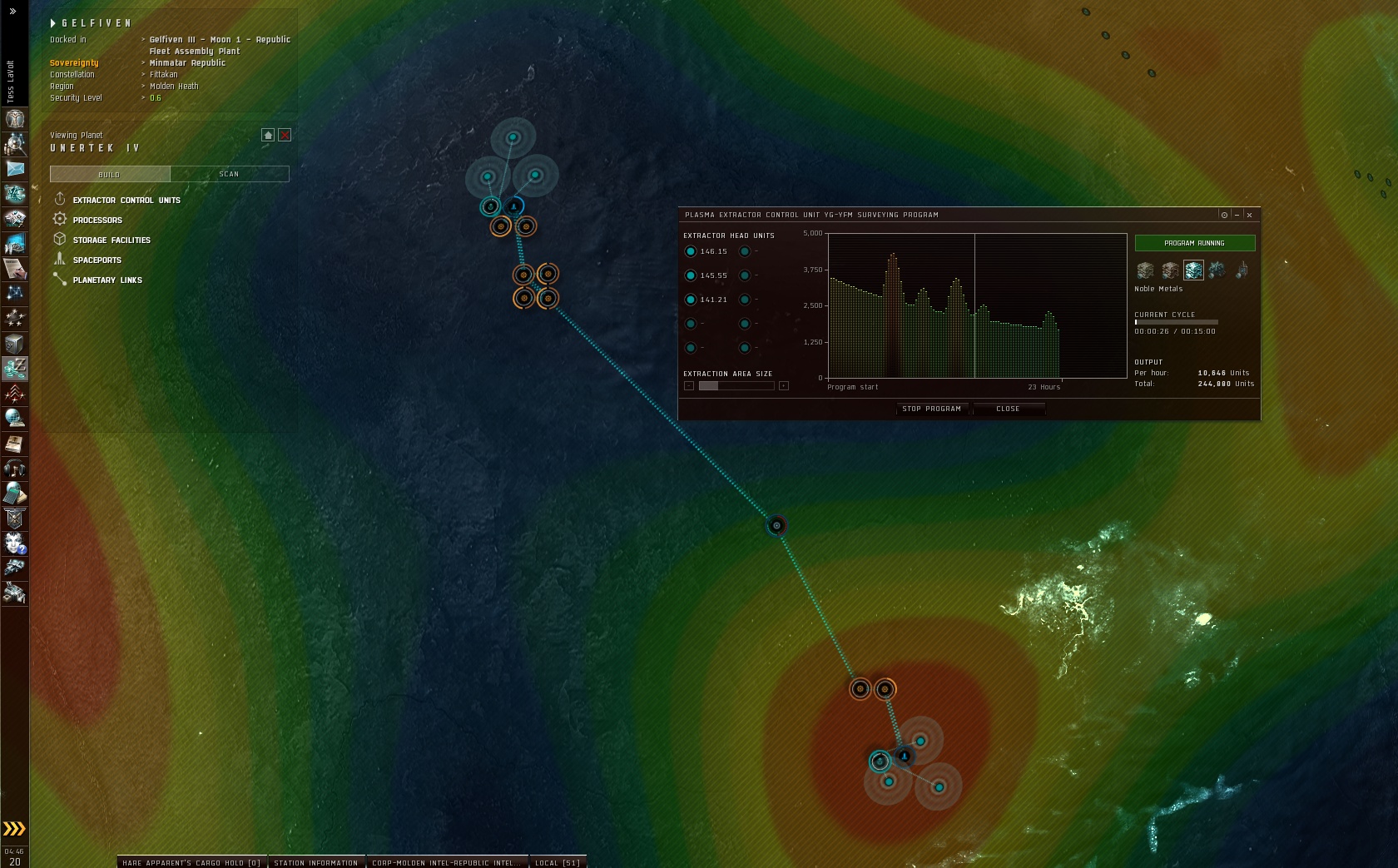Click the home icon beside Viewing Planet

click(268, 135)
